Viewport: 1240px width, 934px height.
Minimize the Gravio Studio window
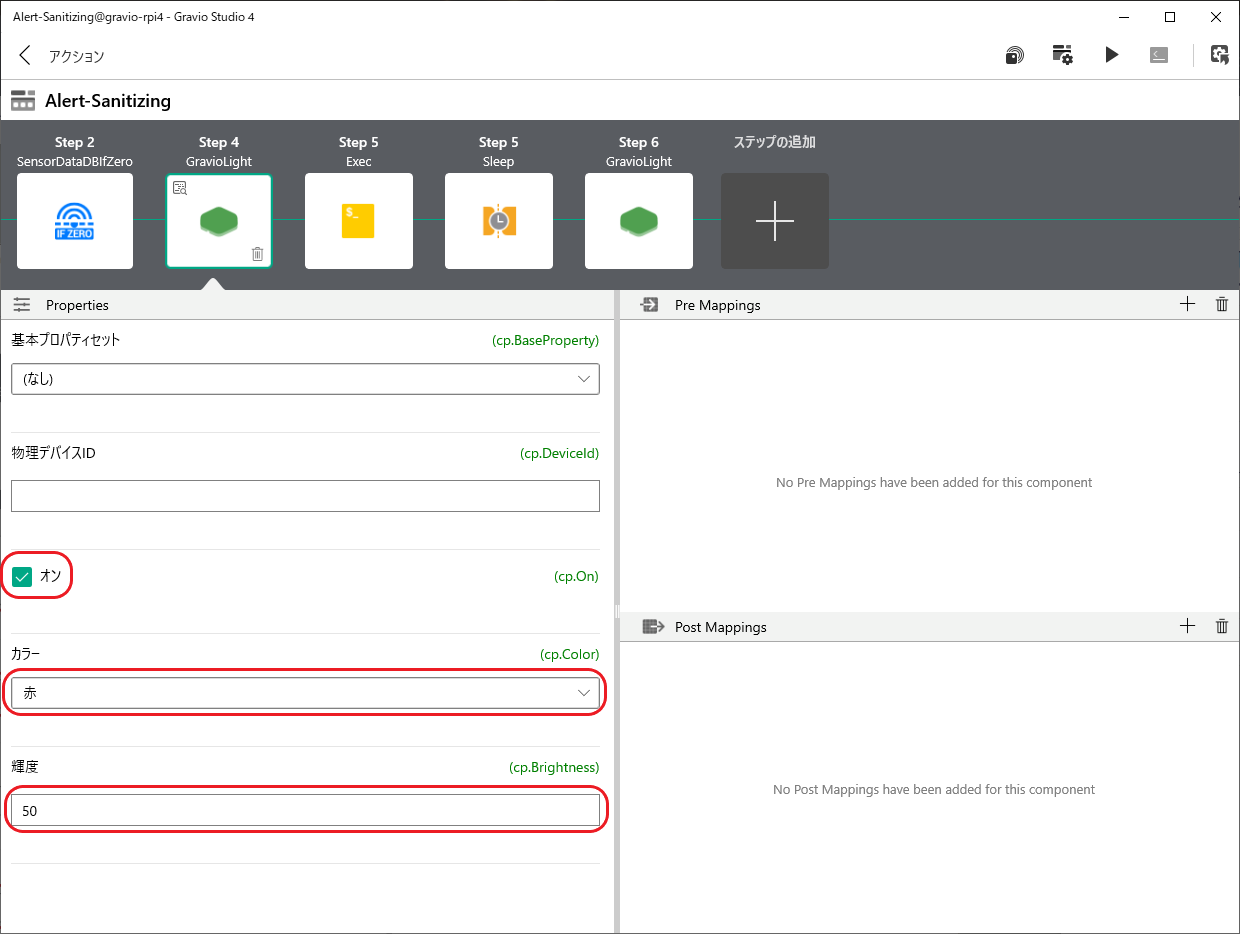1124,17
